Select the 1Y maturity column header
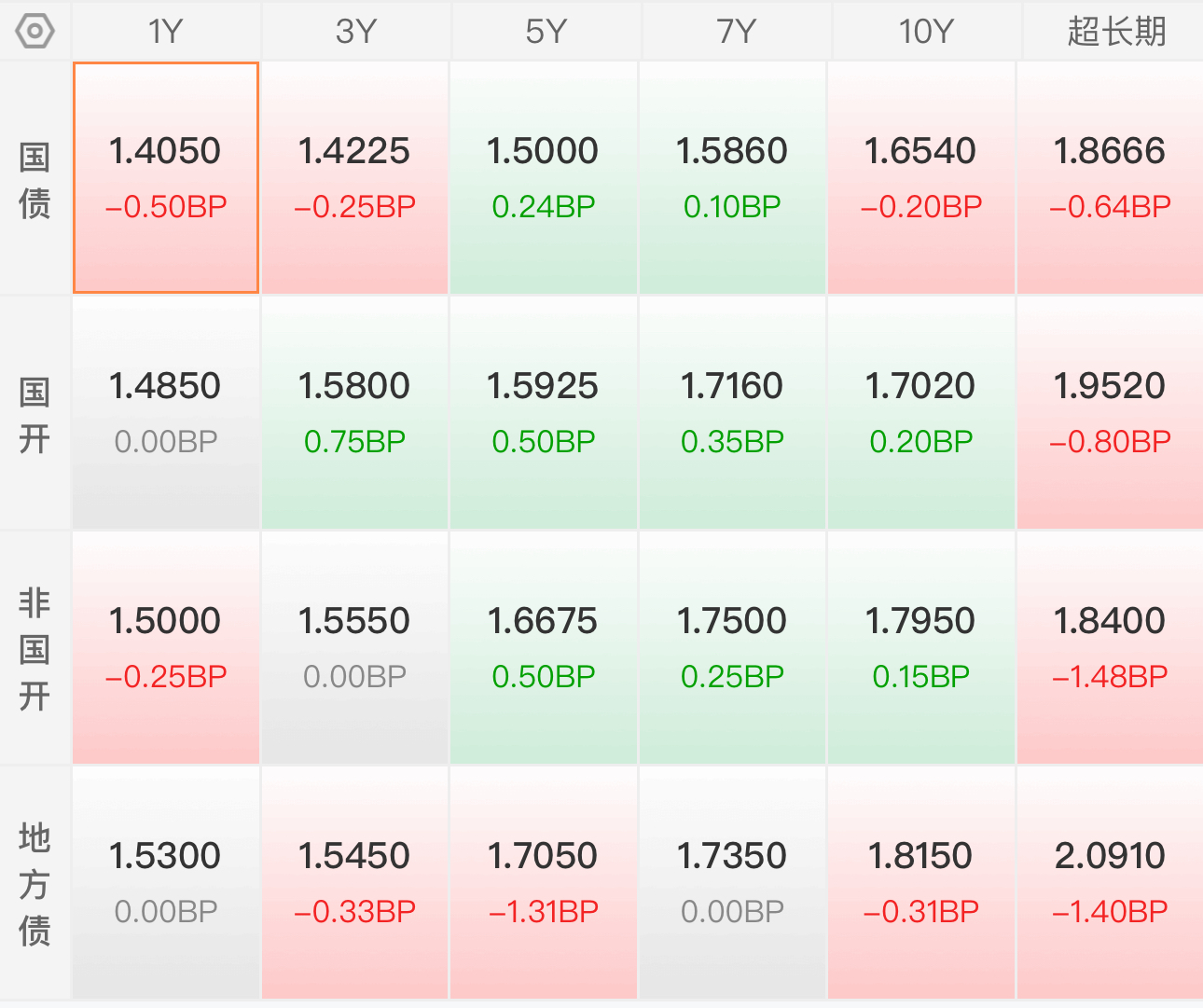1203x1008 pixels. 166,31
